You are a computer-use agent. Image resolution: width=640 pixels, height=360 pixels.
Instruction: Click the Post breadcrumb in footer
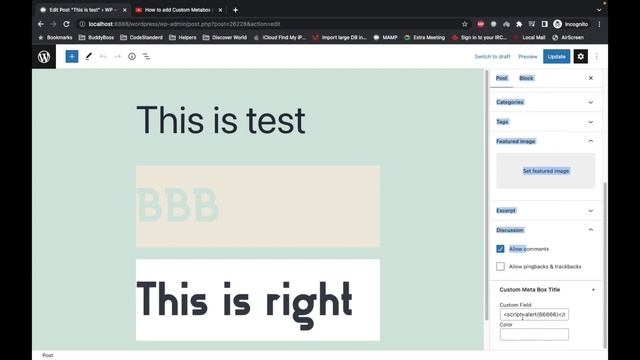(48, 355)
